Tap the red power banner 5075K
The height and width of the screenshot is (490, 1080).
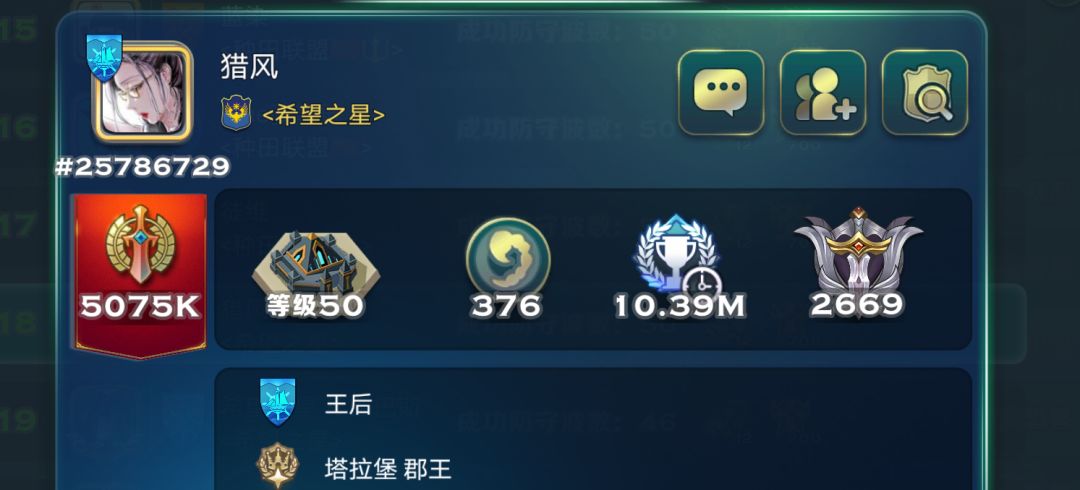pyautogui.click(x=141, y=274)
